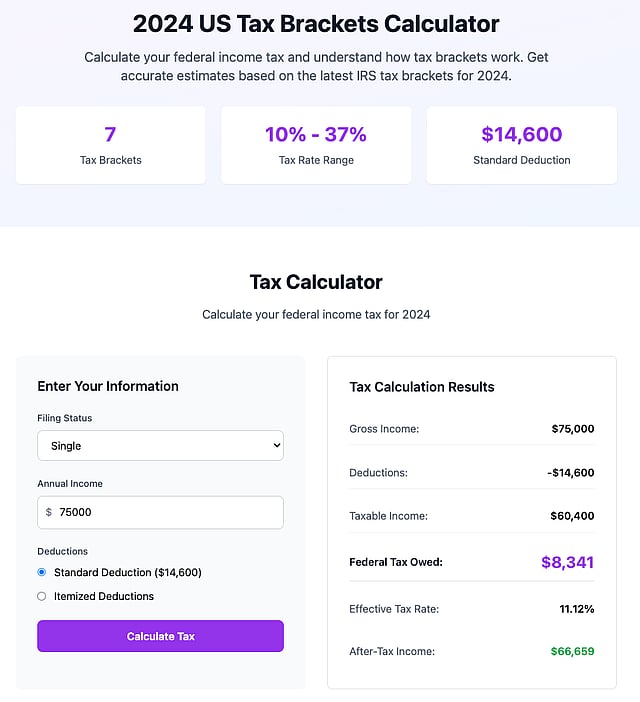Click the Tax Calculator section heading

[x=316, y=282]
